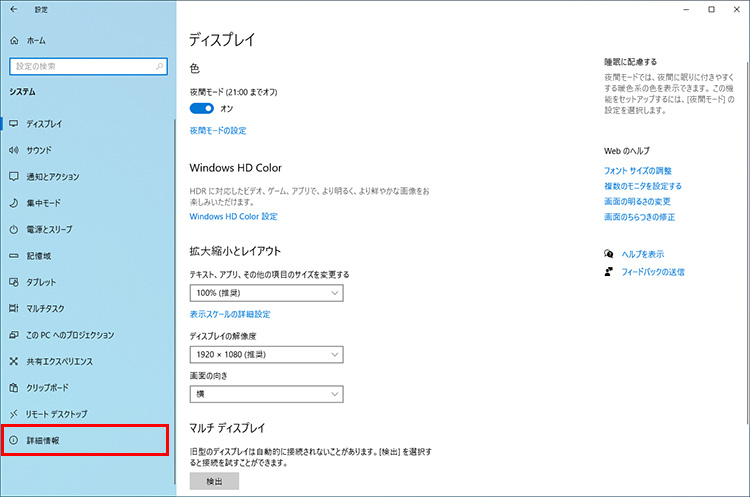
Task: Select the クリップボード clipboard icon
Action: pyautogui.click(x=14, y=387)
